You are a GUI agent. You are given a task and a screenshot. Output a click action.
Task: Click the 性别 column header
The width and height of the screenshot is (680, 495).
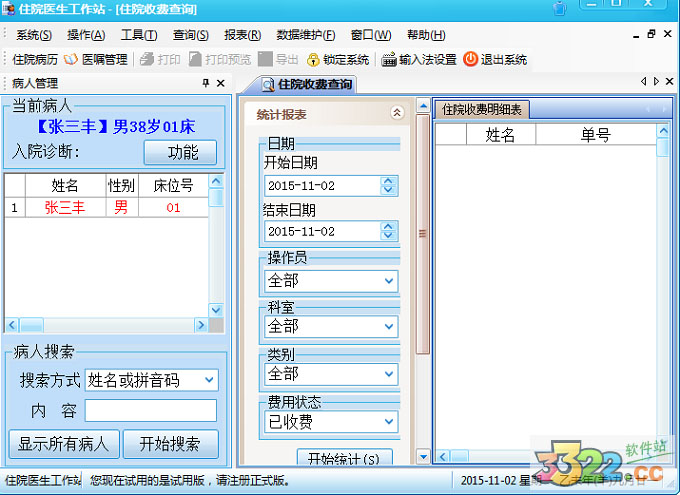click(122, 186)
